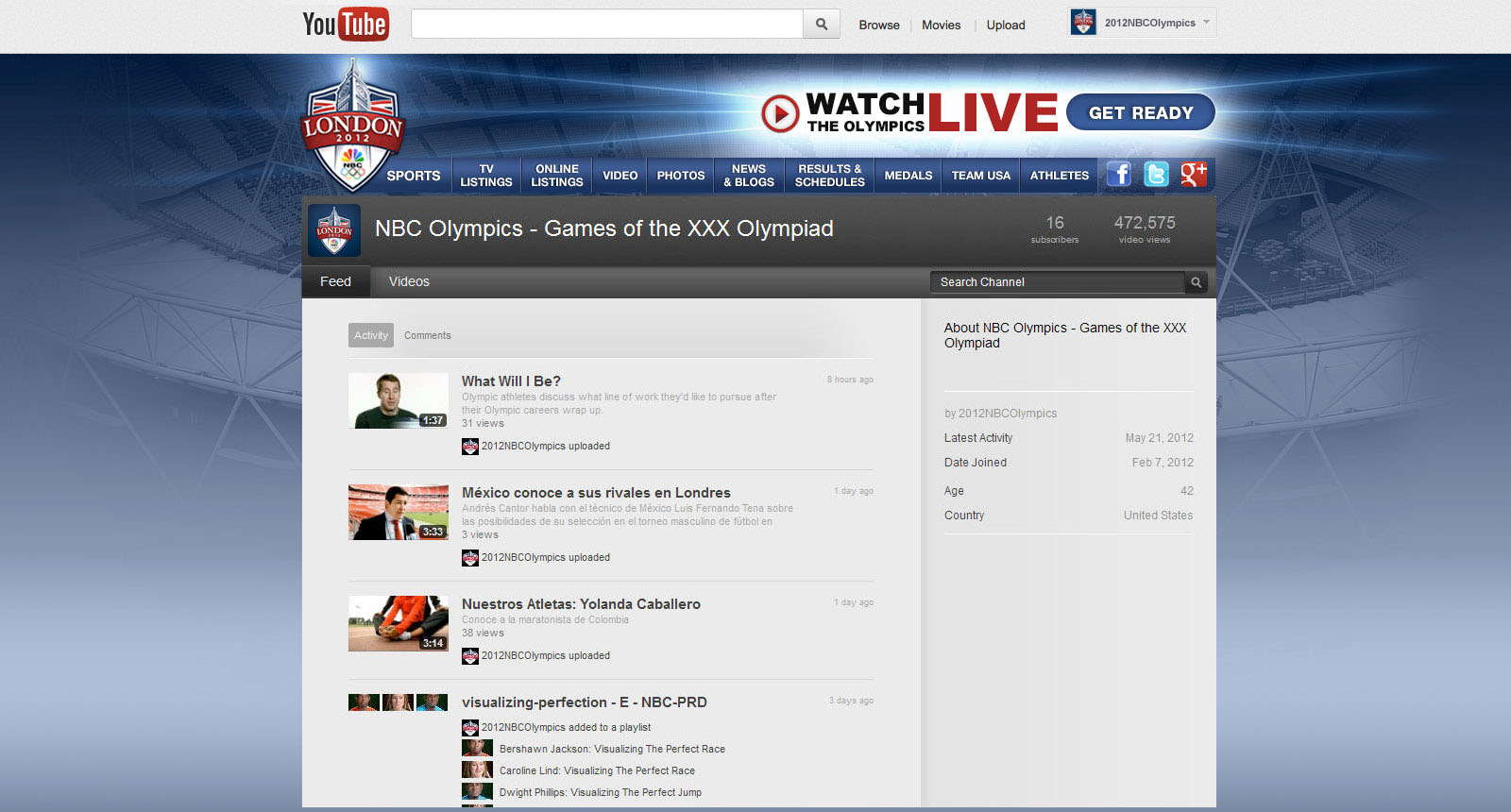
Task: Click the YouTube logo
Action: tap(345, 25)
